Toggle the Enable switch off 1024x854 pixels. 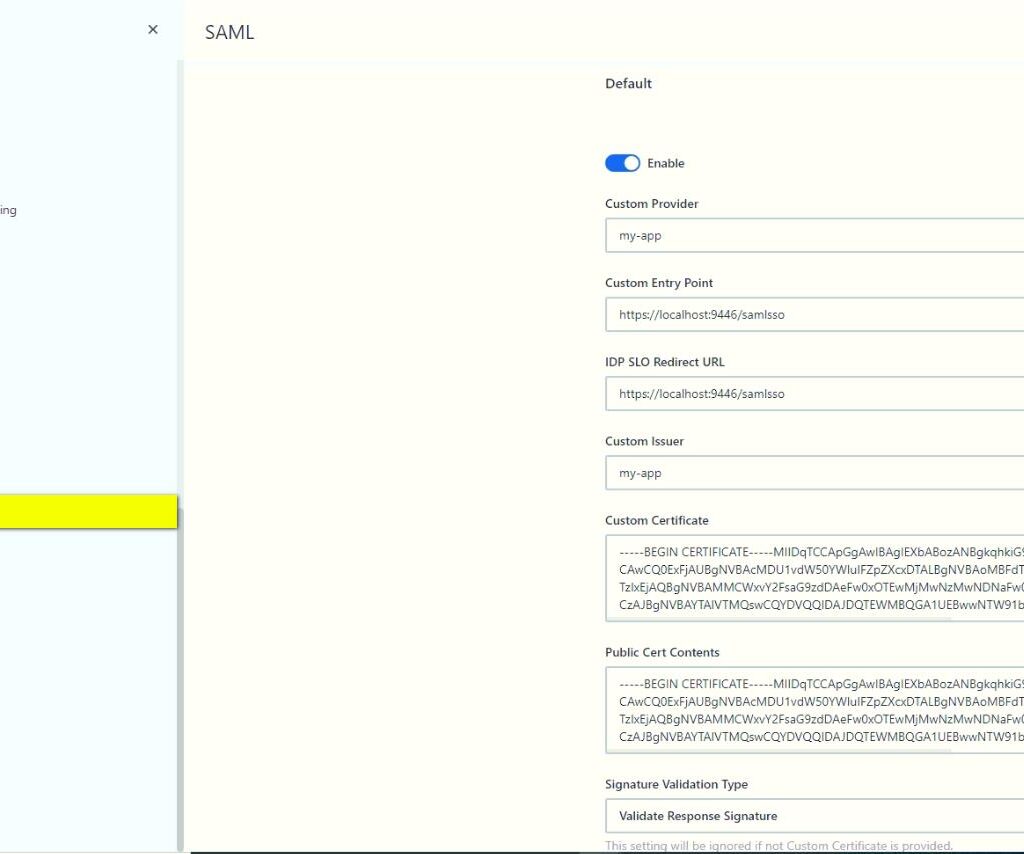[x=622, y=163]
